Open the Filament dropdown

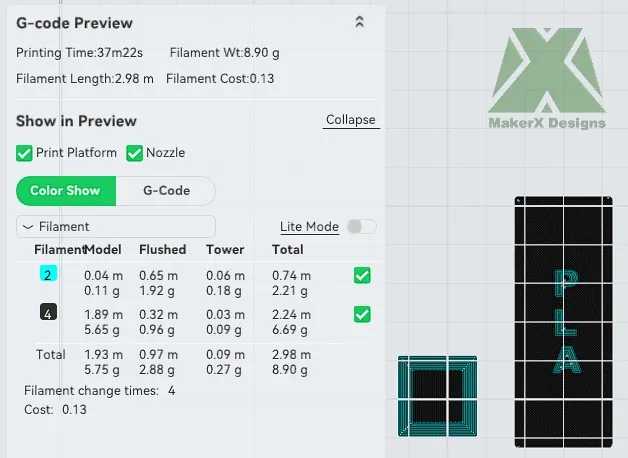[116, 227]
